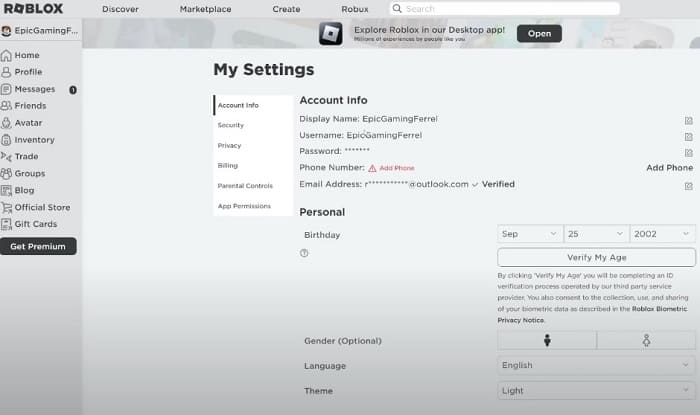This screenshot has width=700, height=415.
Task: Click the Open desktop app button
Action: [539, 33]
